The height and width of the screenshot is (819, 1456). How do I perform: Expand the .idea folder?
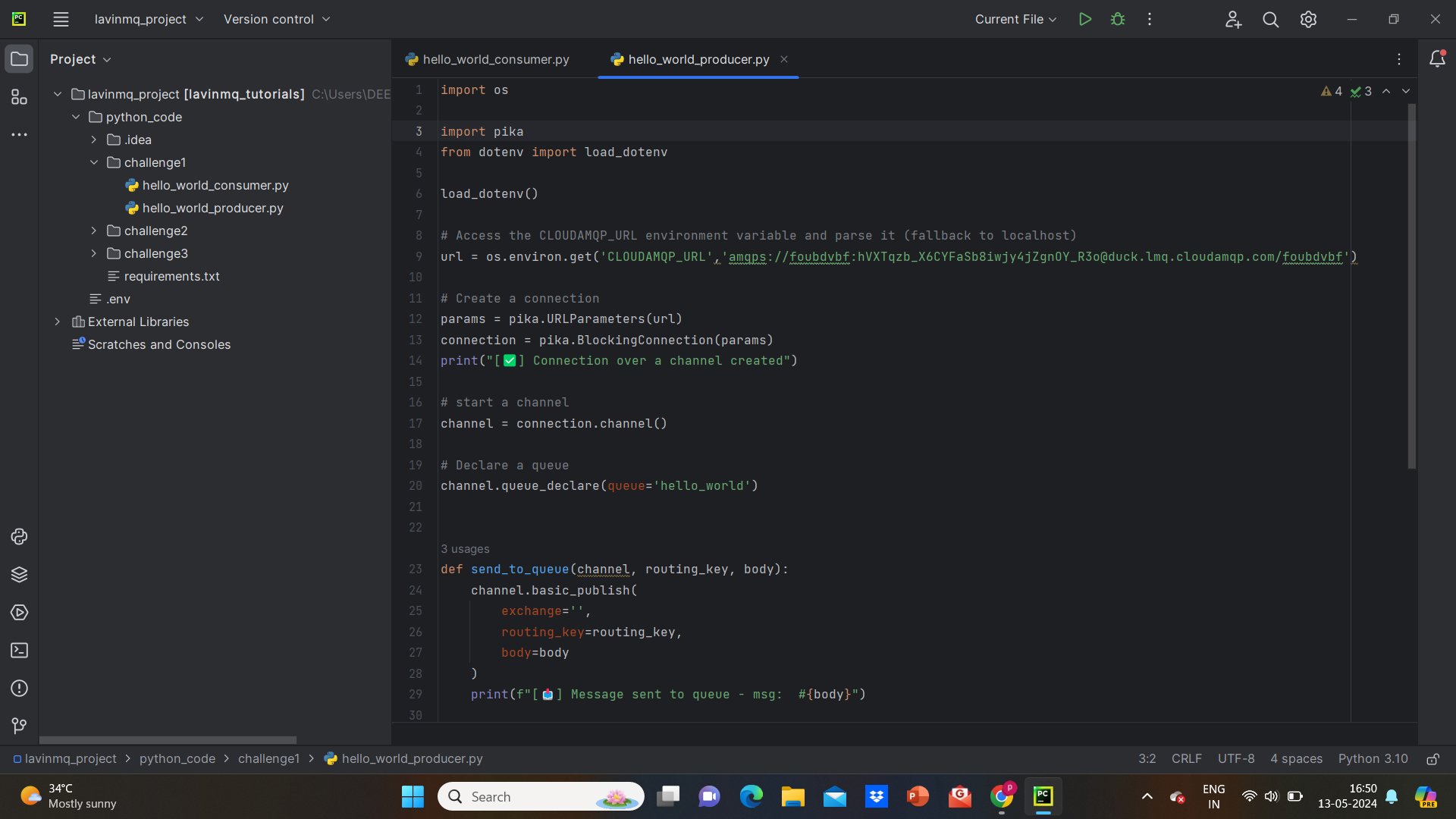[x=94, y=140]
